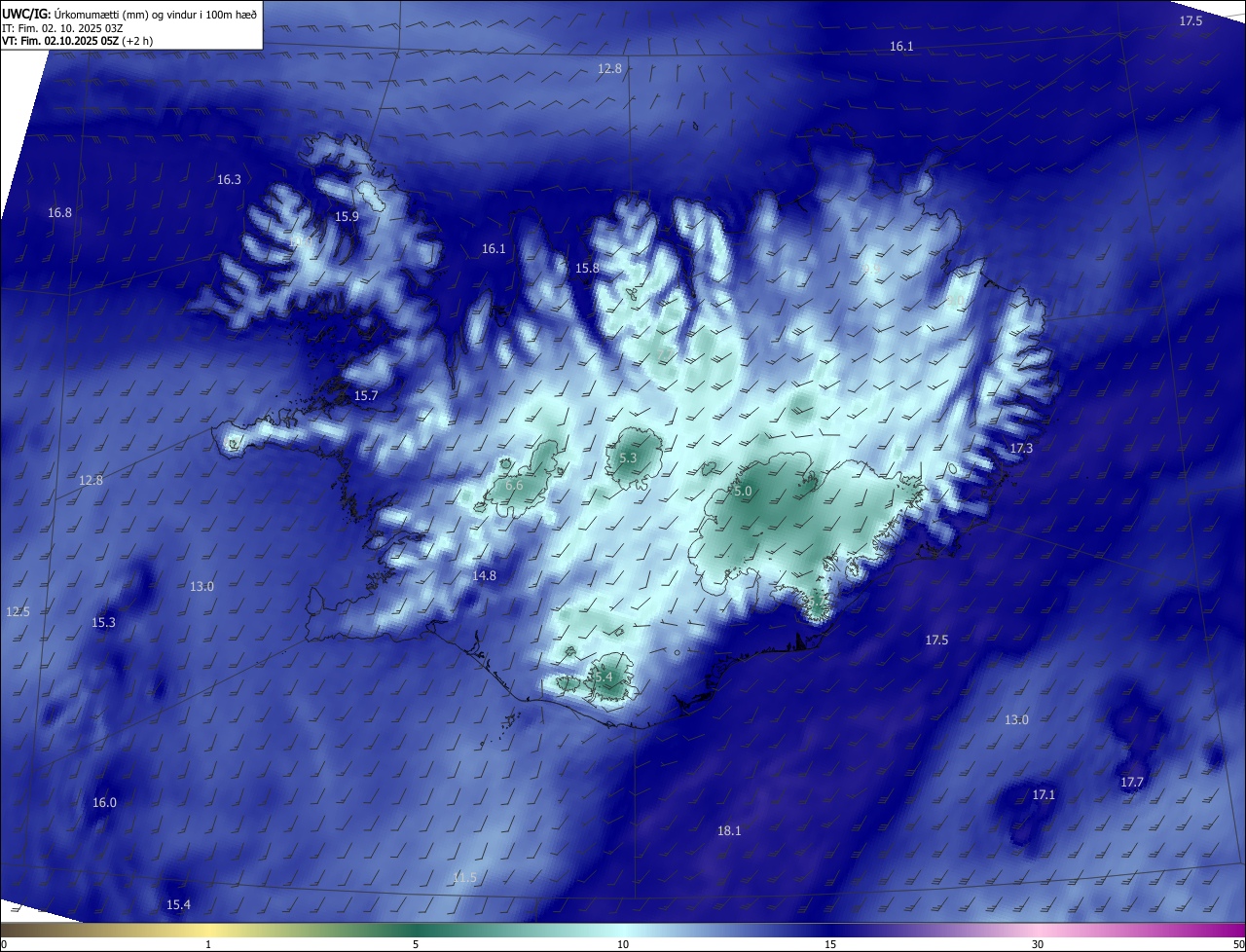Select the 15.7 value label near Breiðafjörður
The width and height of the screenshot is (1246, 952).
[365, 395]
